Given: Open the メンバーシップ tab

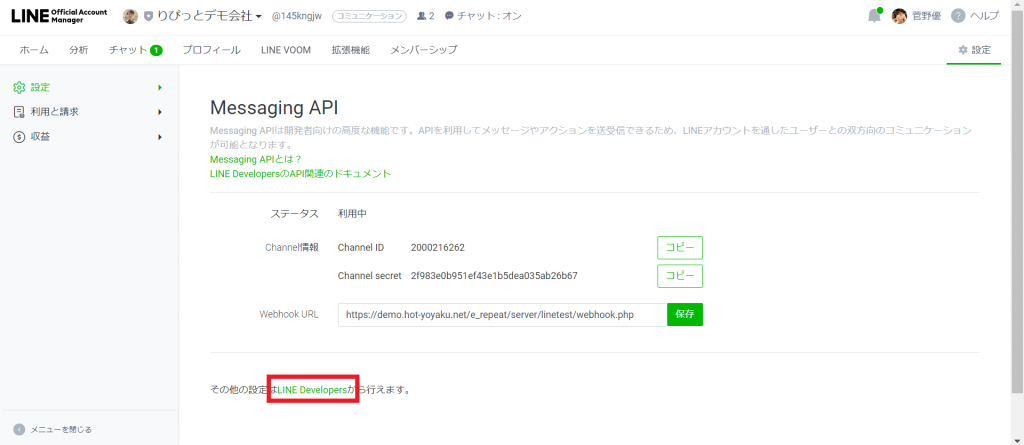Looking at the screenshot, I should [x=424, y=50].
